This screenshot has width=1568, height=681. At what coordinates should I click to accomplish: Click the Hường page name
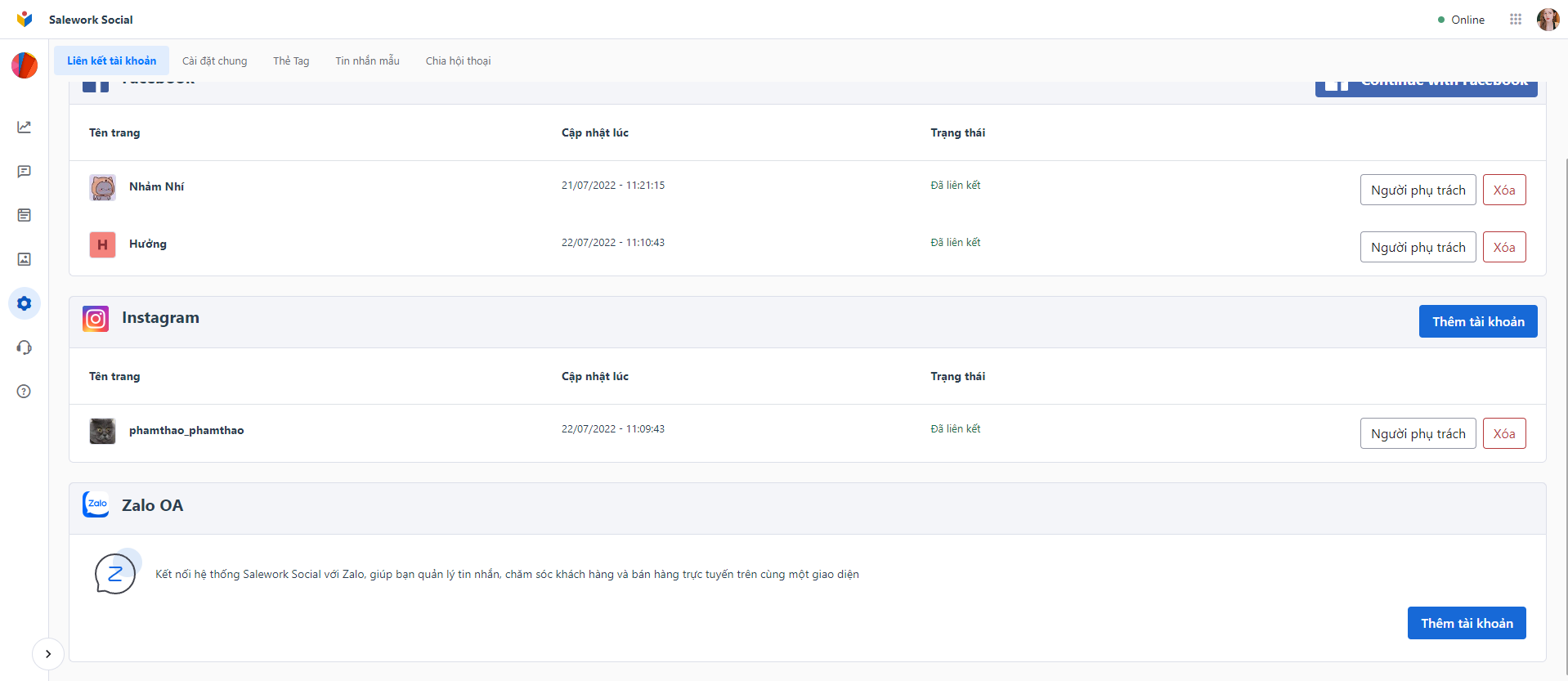coord(148,244)
